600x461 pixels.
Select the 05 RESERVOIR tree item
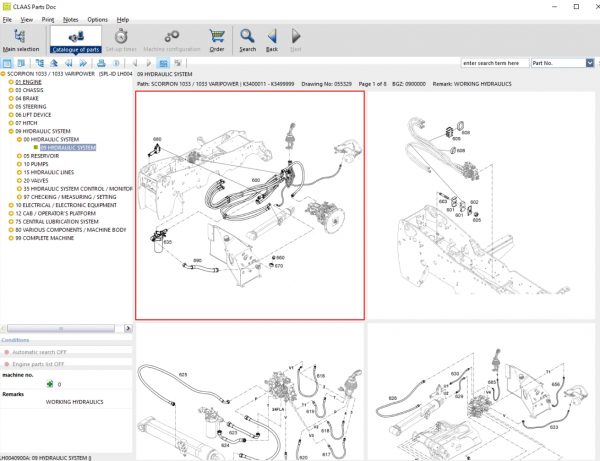pyautogui.click(x=41, y=156)
